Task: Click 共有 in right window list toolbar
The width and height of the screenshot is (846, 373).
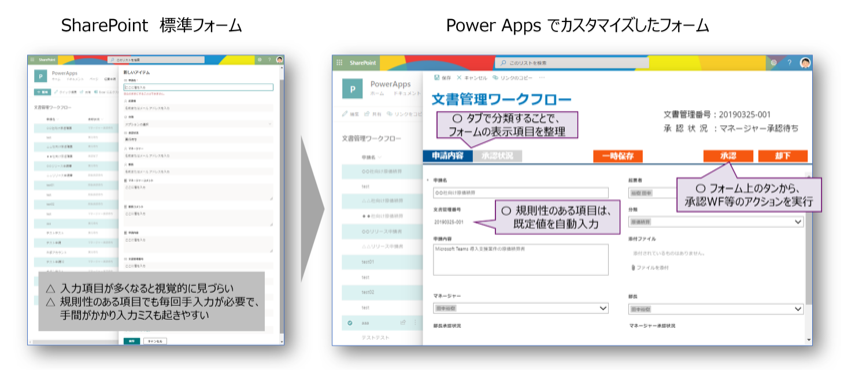Action: pos(372,114)
